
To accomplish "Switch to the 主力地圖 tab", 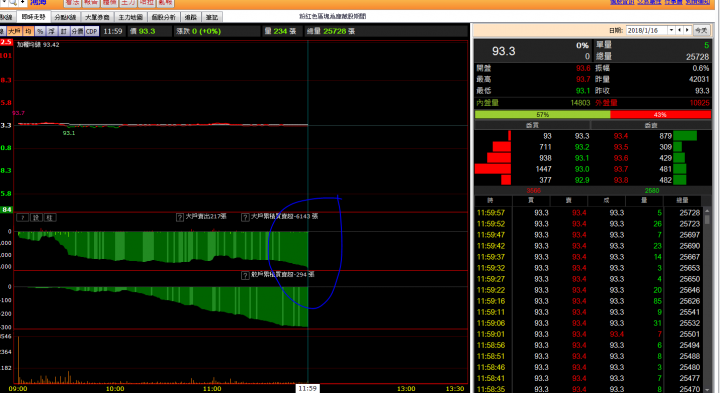I will coord(130,17).
